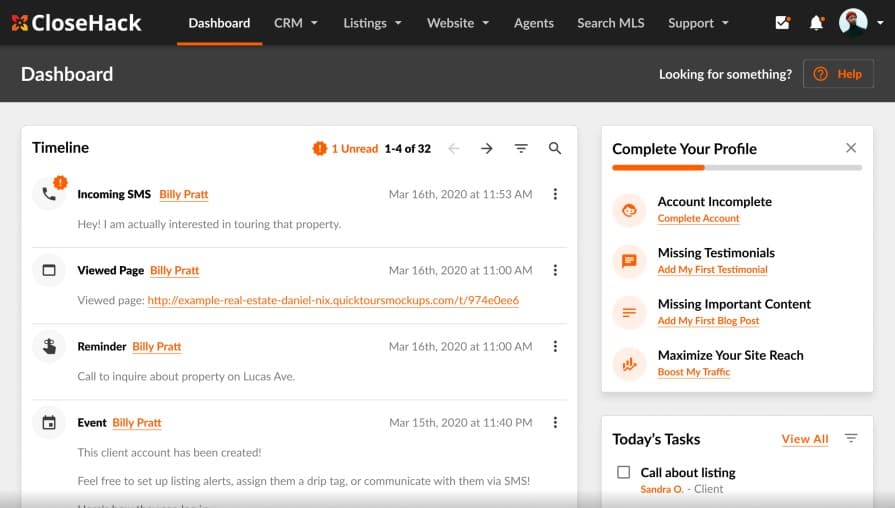Viewport: 895px width, 508px height.
Task: Click Add My First Blog Post link
Action: pyautogui.click(x=708, y=321)
